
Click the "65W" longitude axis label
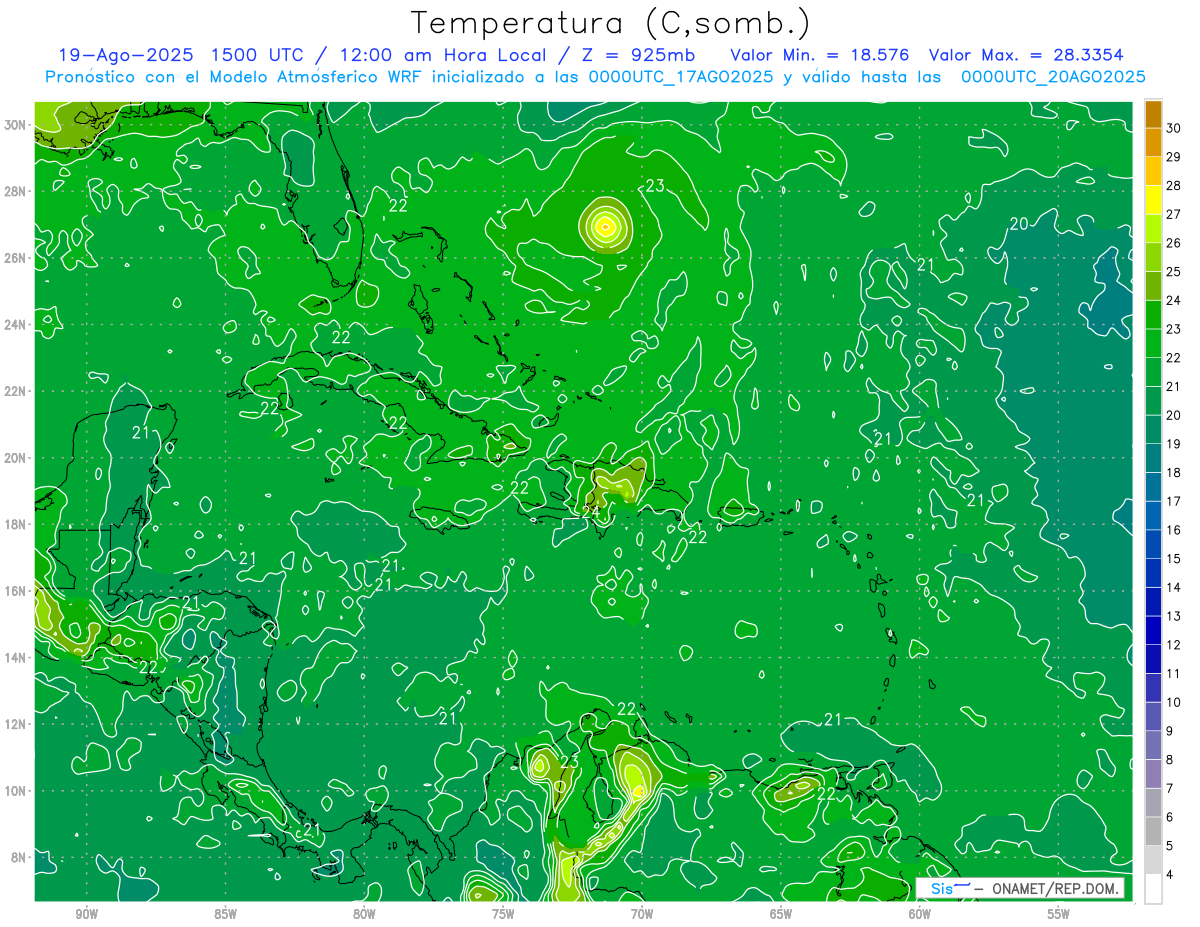(x=781, y=914)
